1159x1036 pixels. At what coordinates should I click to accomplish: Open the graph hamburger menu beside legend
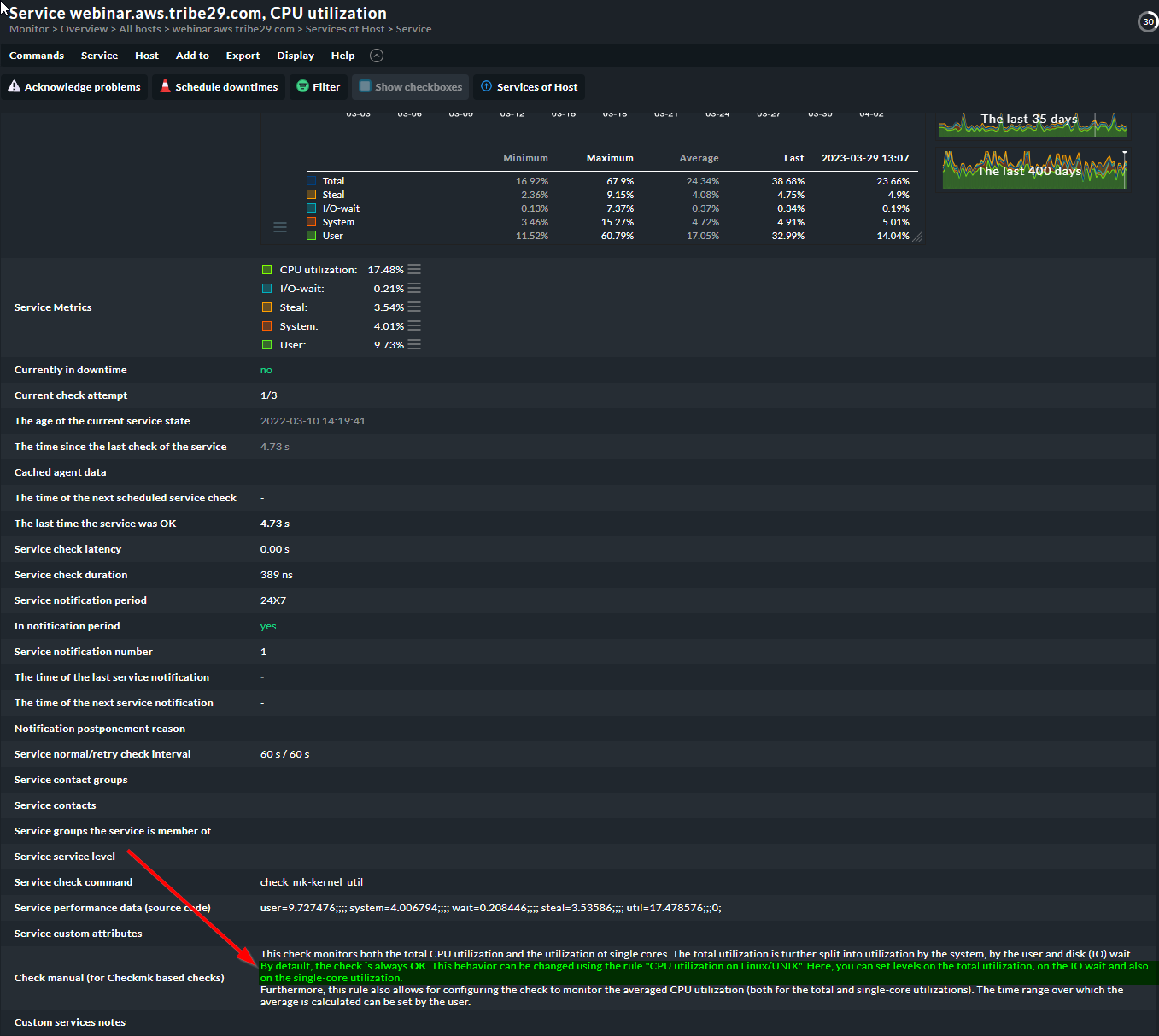[x=279, y=227]
